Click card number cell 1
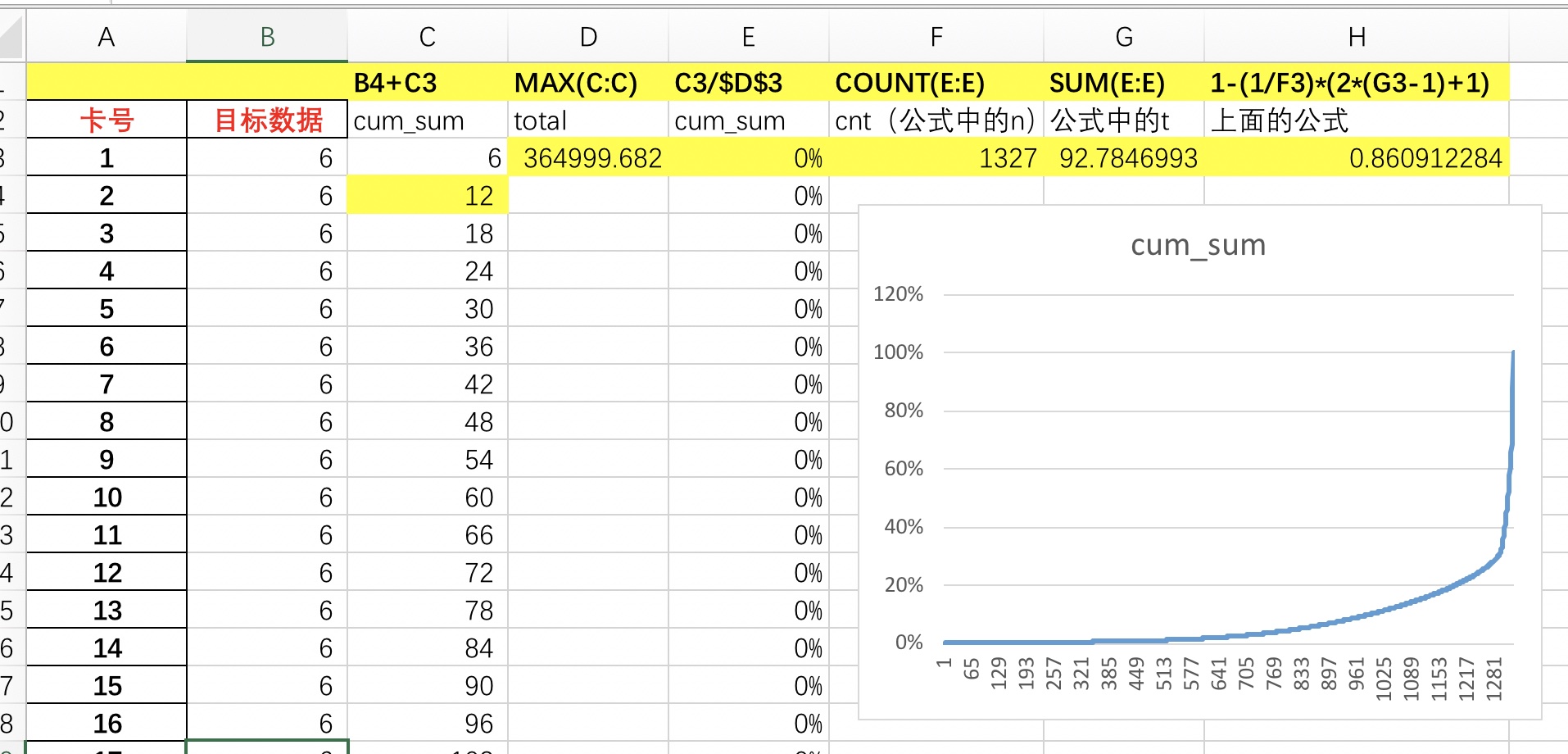This screenshot has width=1568, height=754. coord(106,157)
